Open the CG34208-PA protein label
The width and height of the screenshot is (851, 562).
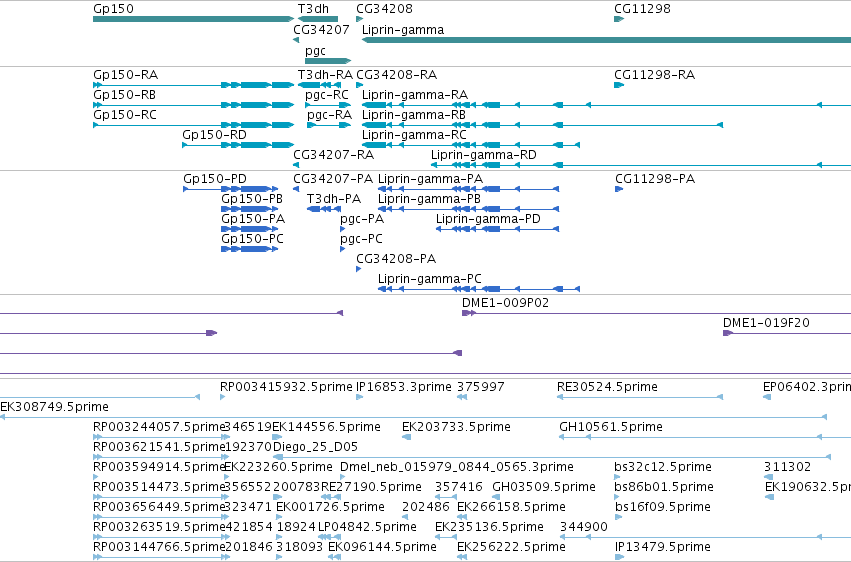click(396, 259)
